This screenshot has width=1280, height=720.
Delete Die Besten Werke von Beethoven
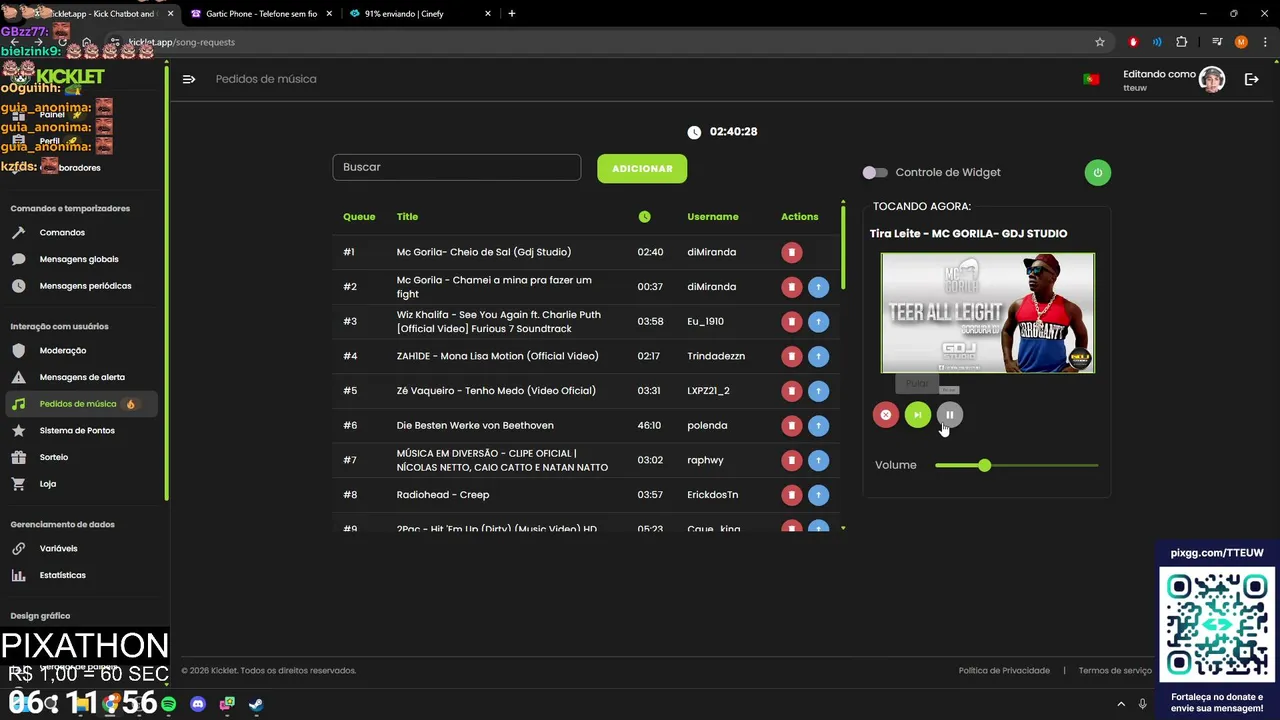[x=791, y=426]
